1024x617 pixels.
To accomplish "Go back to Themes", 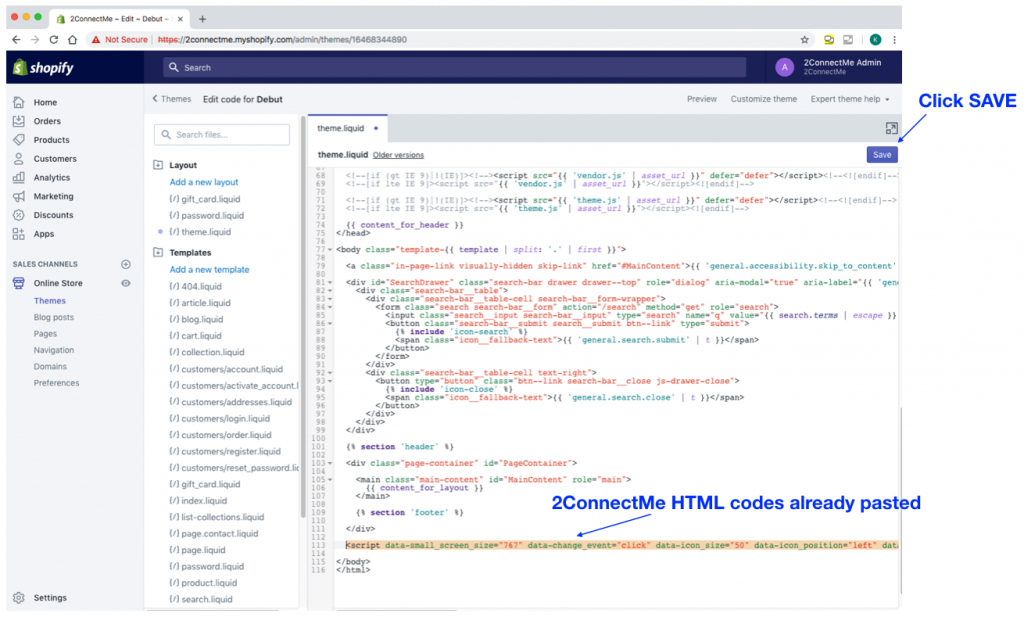I will [172, 99].
